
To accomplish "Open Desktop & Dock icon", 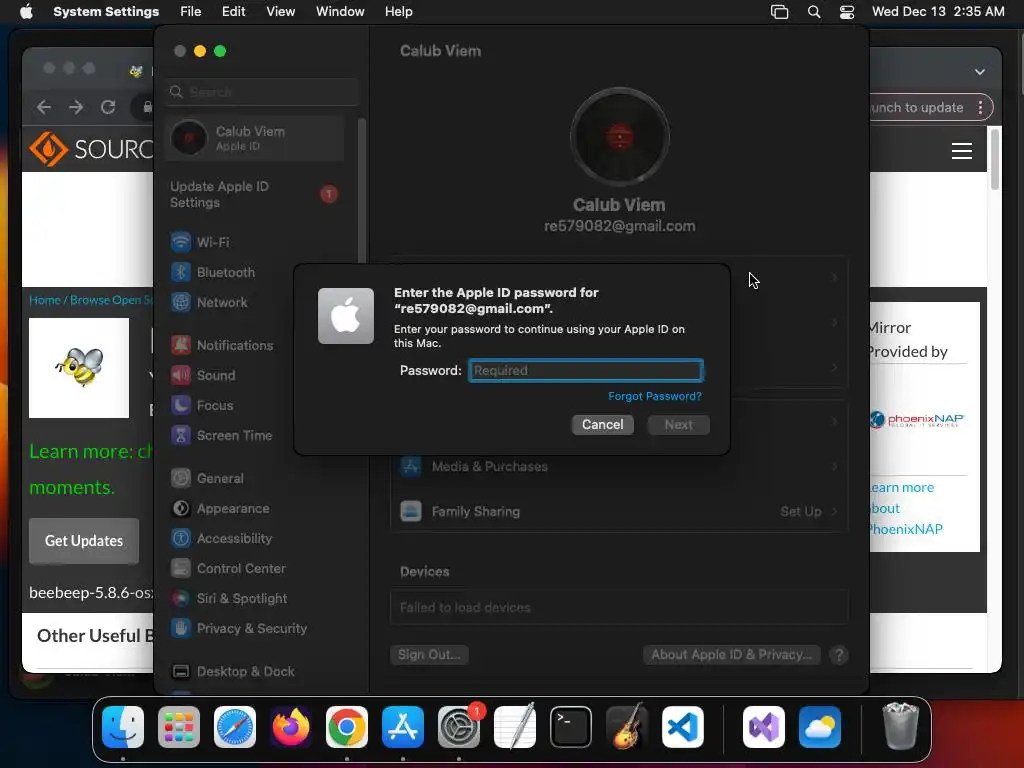I will (181, 671).
